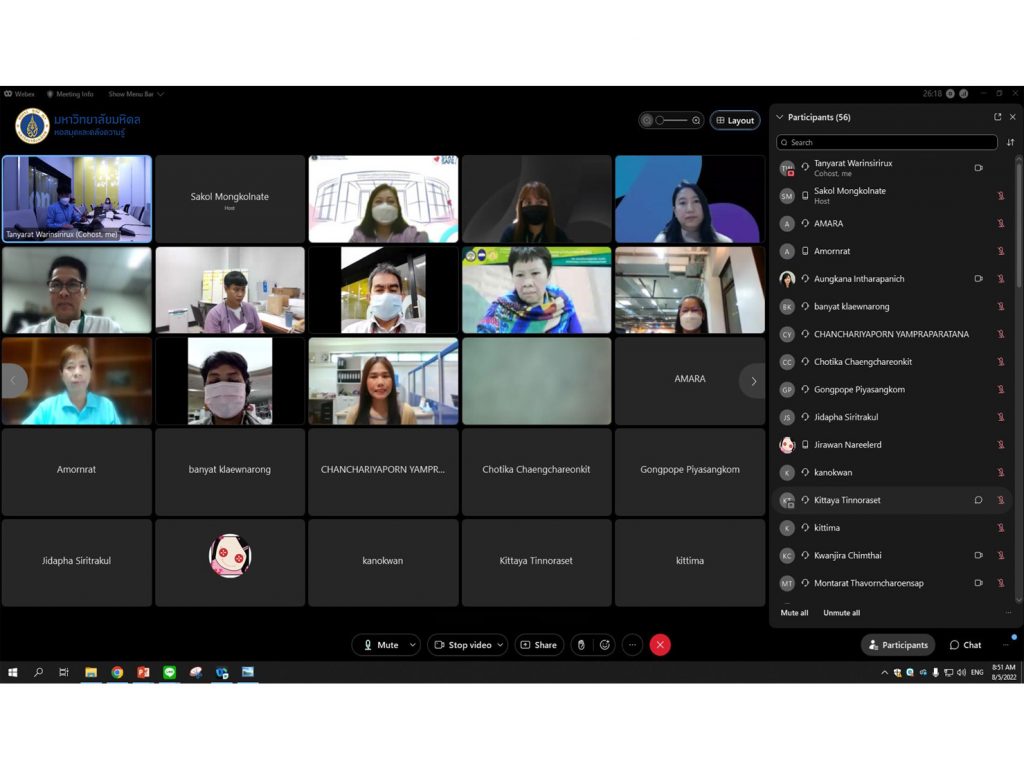This screenshot has height=768, width=1024.
Task: Open the reactions emoji icon
Action: pyautogui.click(x=604, y=645)
